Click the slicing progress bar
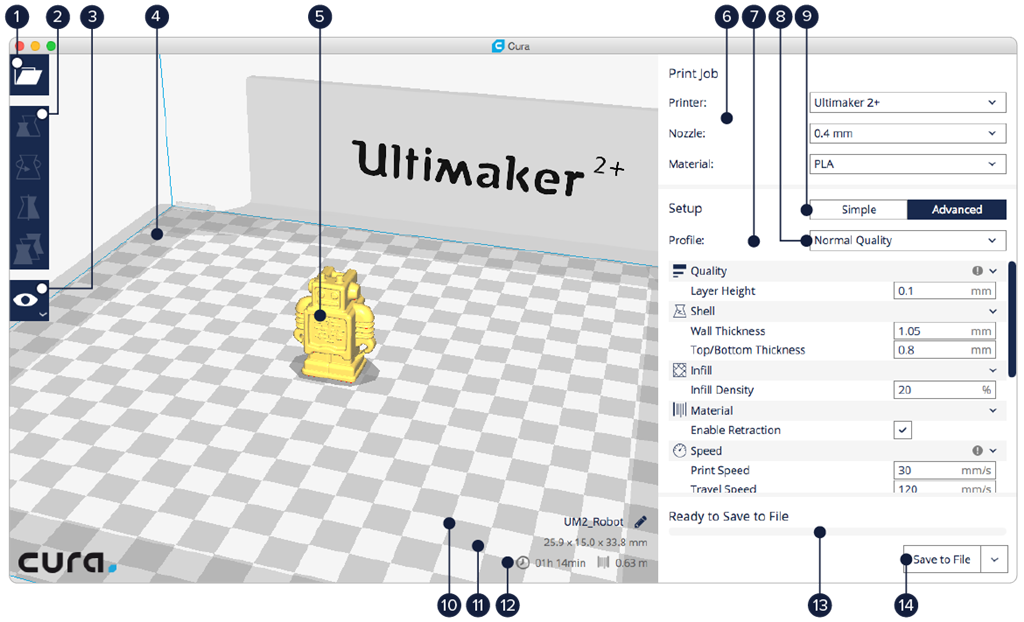 [x=837, y=532]
